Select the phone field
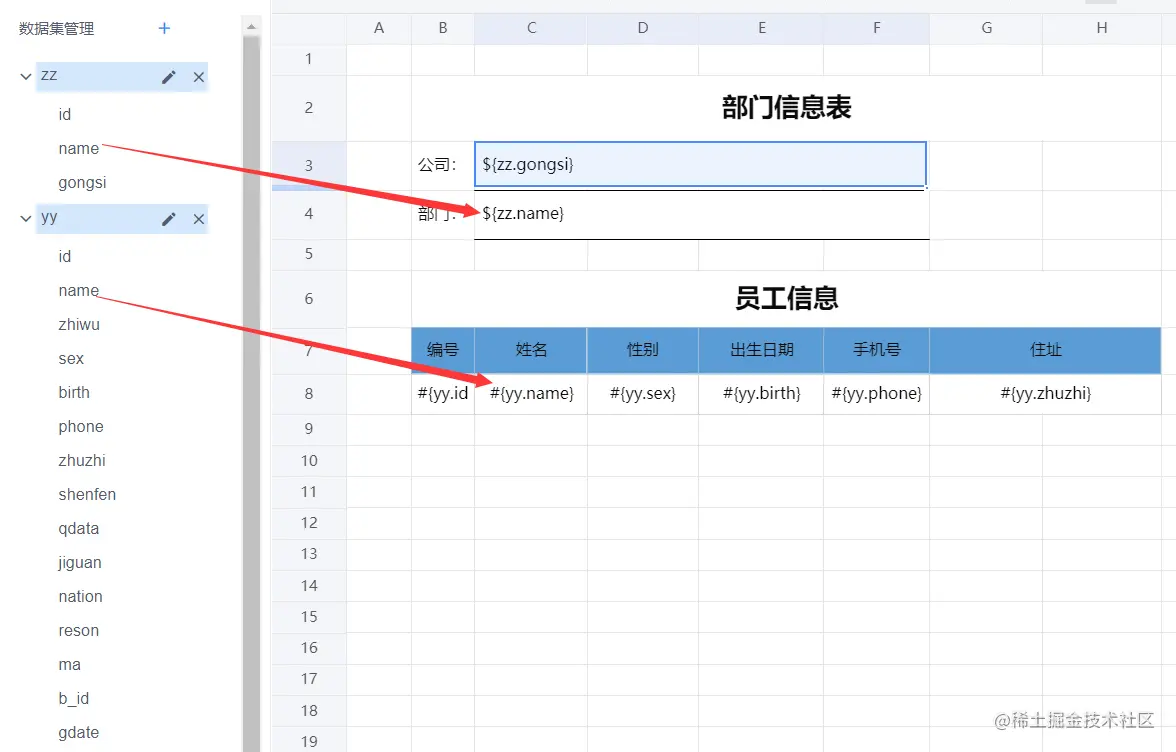Screen dimensions: 1176x752 point(81,427)
